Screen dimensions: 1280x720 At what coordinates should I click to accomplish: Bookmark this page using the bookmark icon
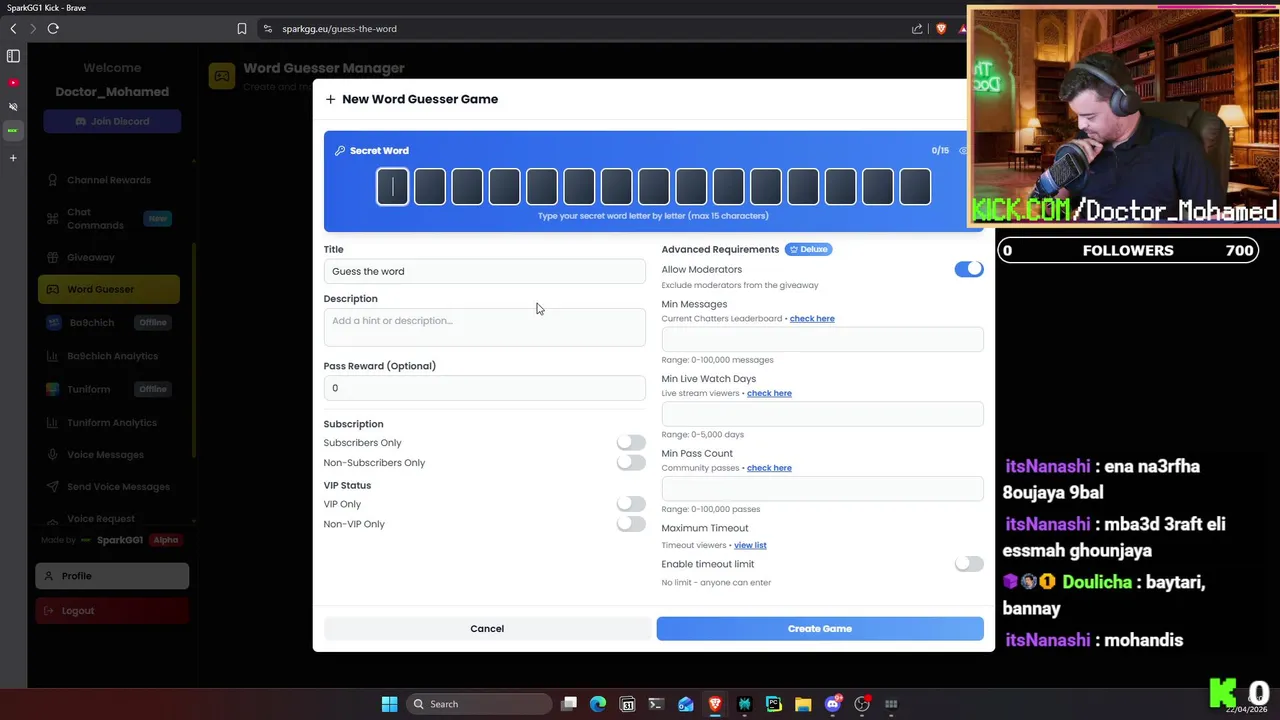click(242, 29)
